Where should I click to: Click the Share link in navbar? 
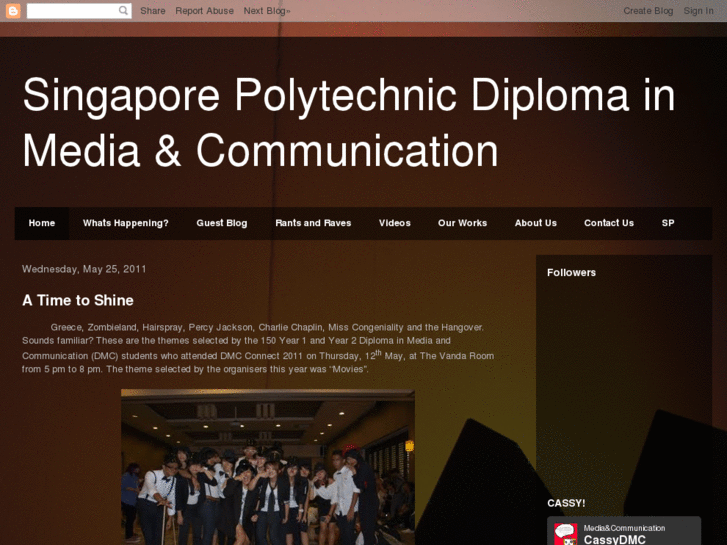pyautogui.click(x=153, y=11)
